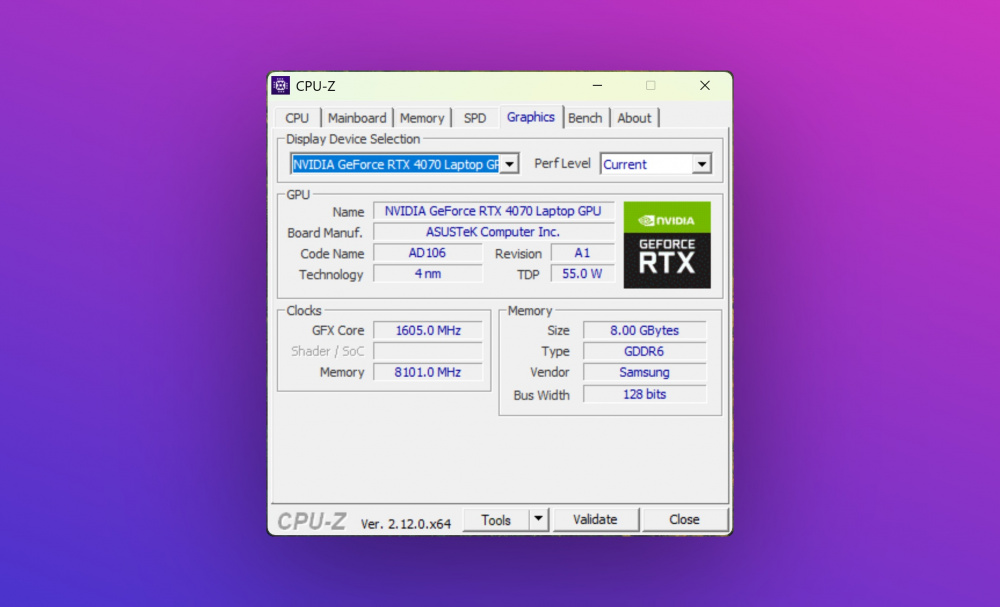Expand the Perf Level combo box
This screenshot has height=607, width=1000.
coord(701,164)
